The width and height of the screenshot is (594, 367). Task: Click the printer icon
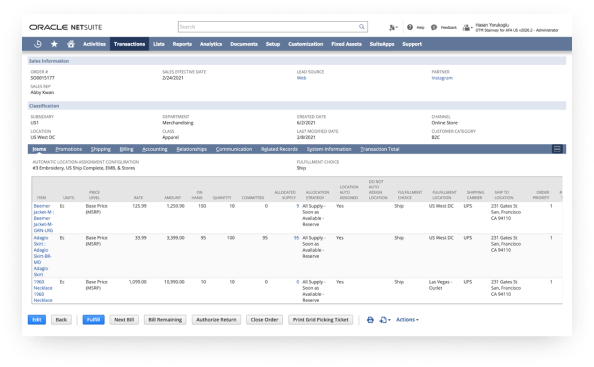[x=370, y=320]
